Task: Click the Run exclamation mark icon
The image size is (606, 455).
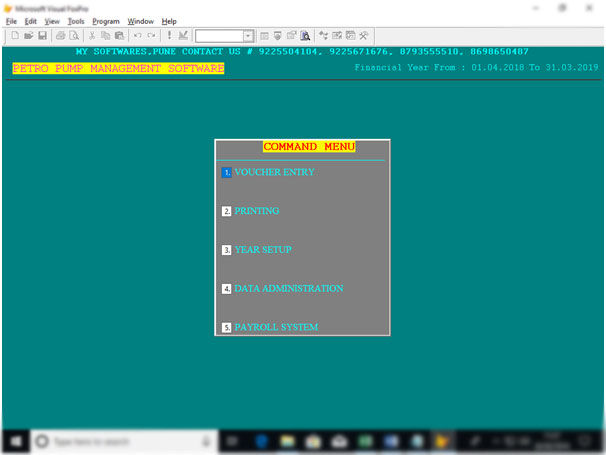Action: coord(169,36)
